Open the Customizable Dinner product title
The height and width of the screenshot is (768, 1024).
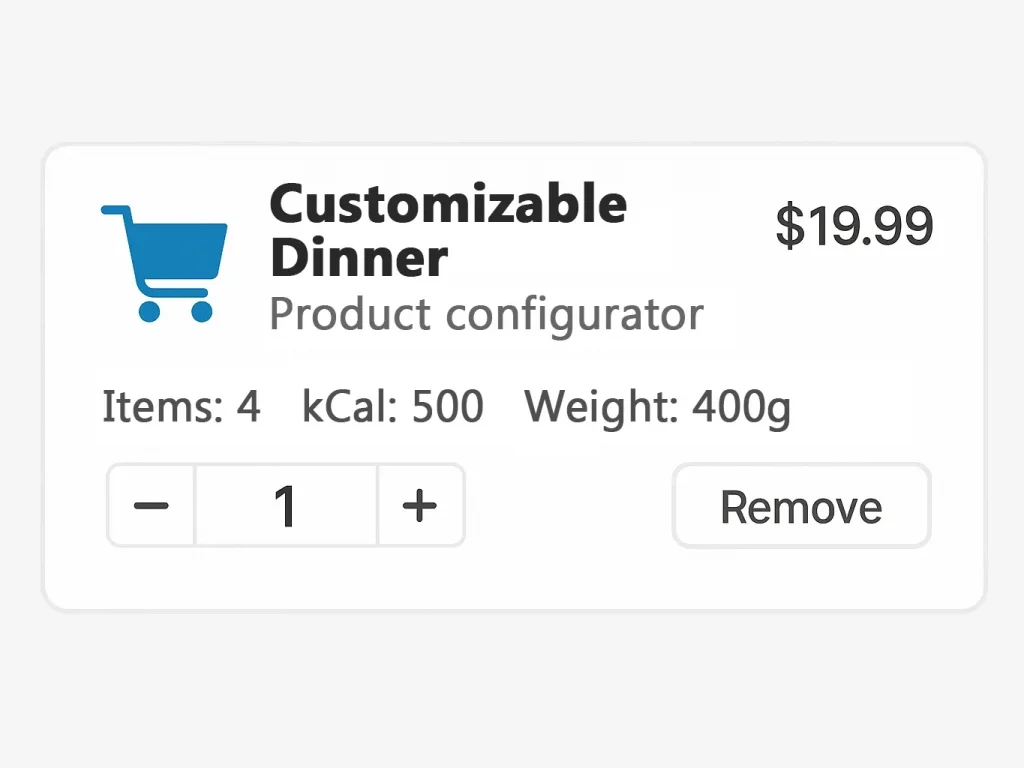pos(448,231)
